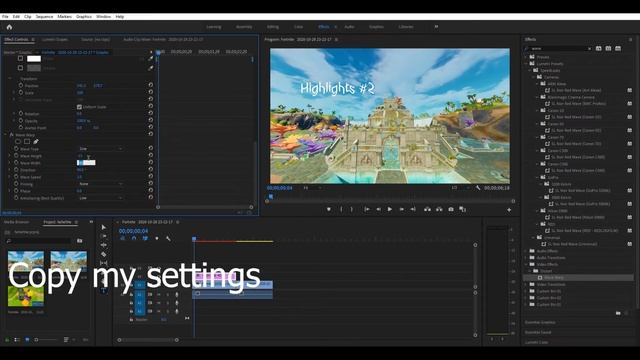Open the Sequence menu

click(44, 17)
